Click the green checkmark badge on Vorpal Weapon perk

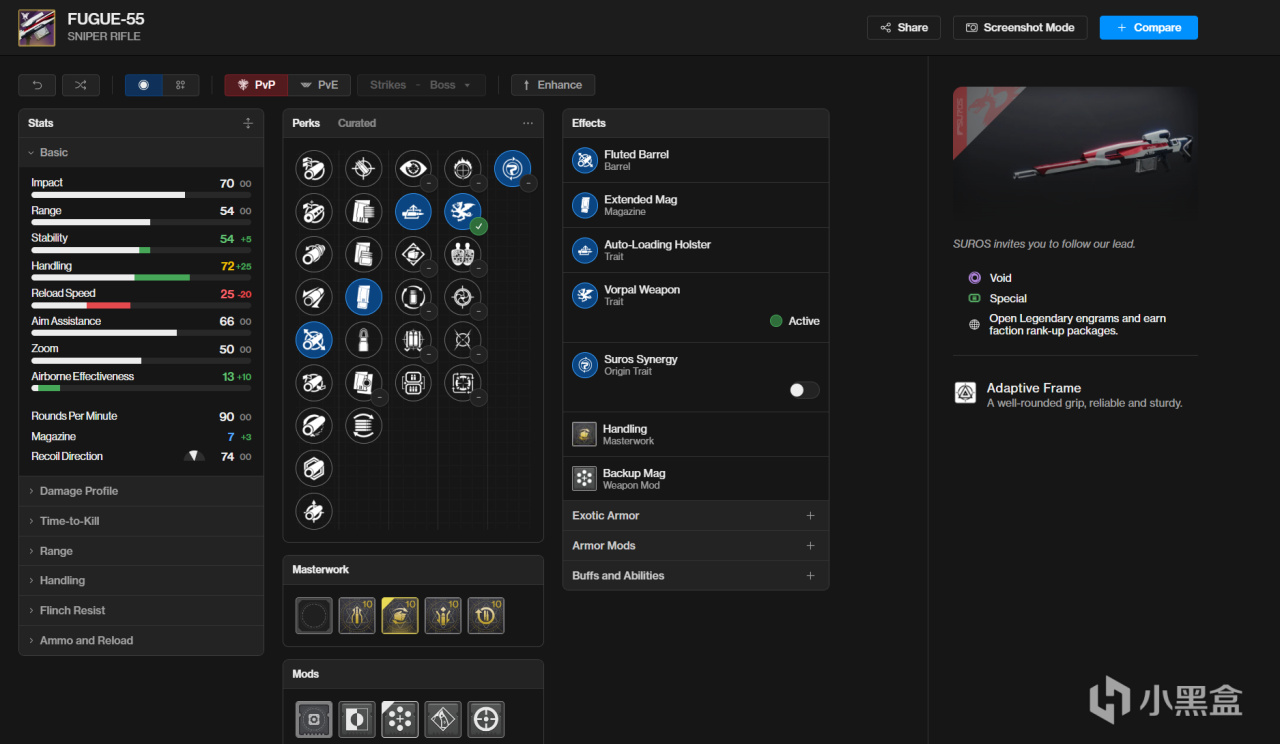479,226
